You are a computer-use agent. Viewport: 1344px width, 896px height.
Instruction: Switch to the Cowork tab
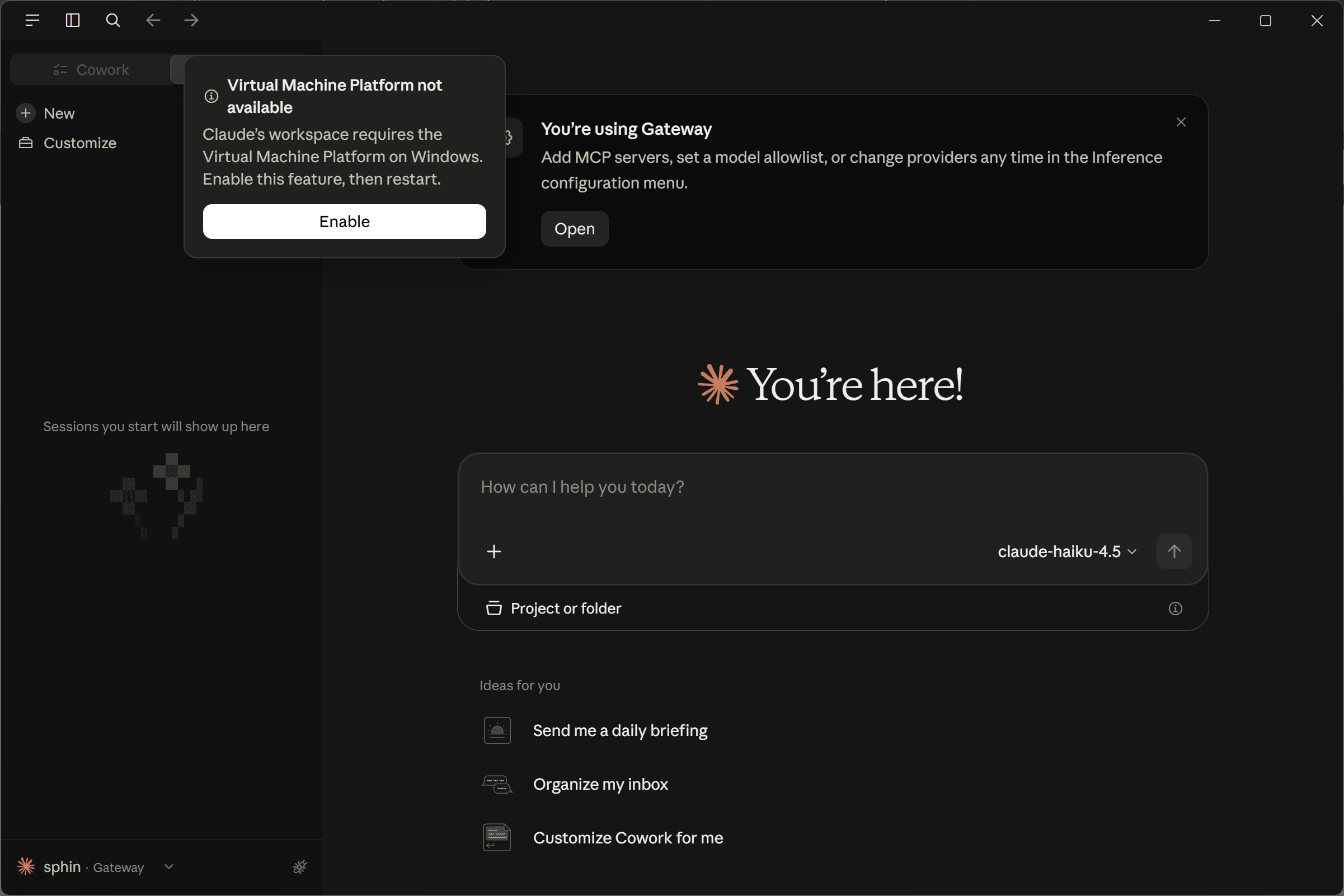(91, 70)
